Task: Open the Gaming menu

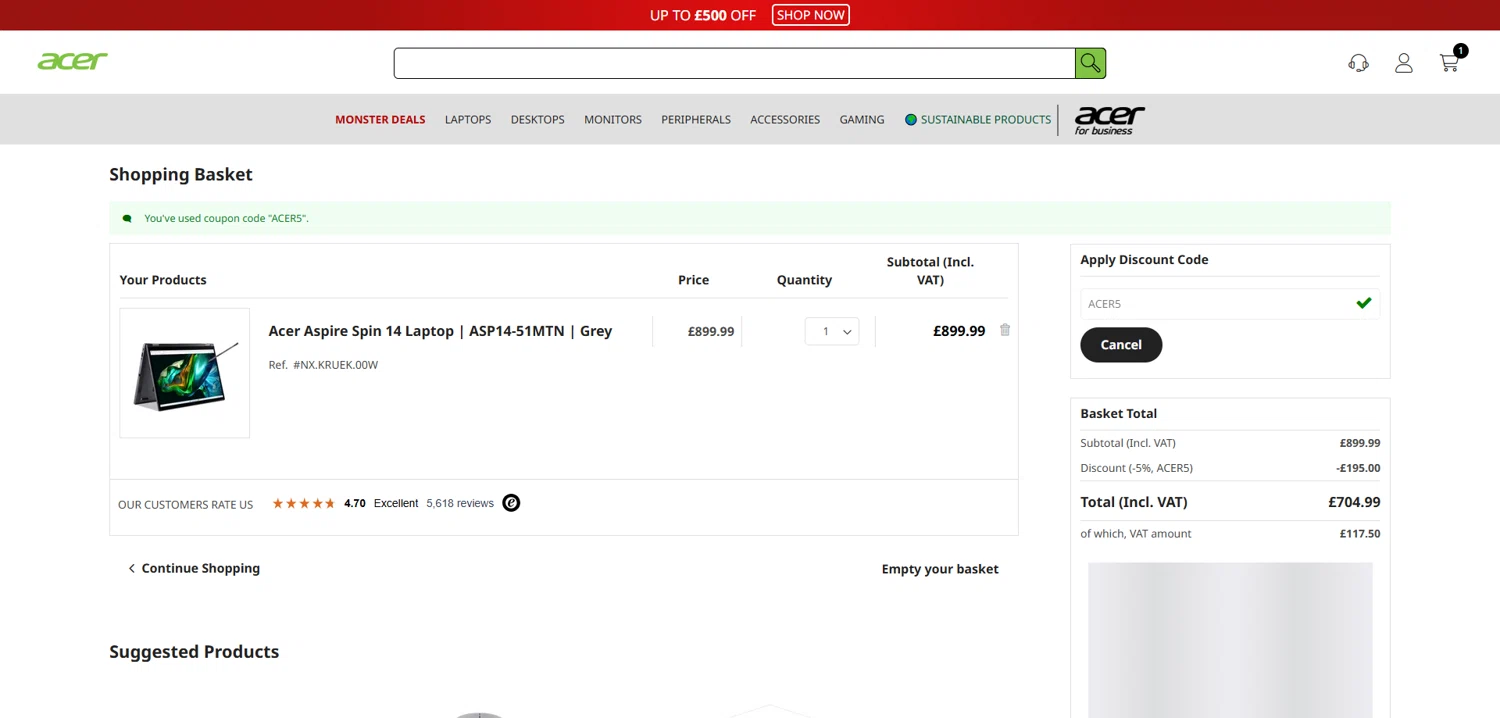Action: coord(862,120)
